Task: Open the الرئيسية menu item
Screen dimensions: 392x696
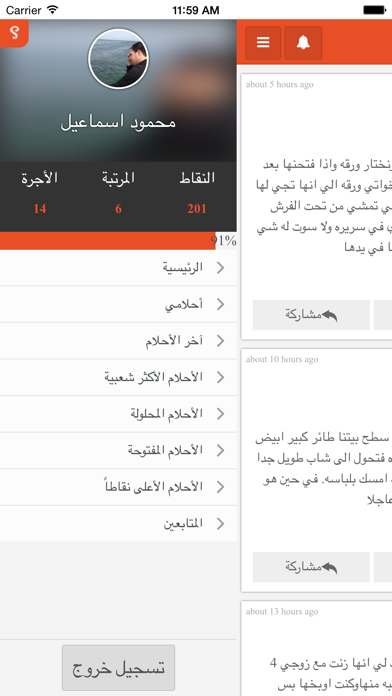Action: (x=118, y=268)
